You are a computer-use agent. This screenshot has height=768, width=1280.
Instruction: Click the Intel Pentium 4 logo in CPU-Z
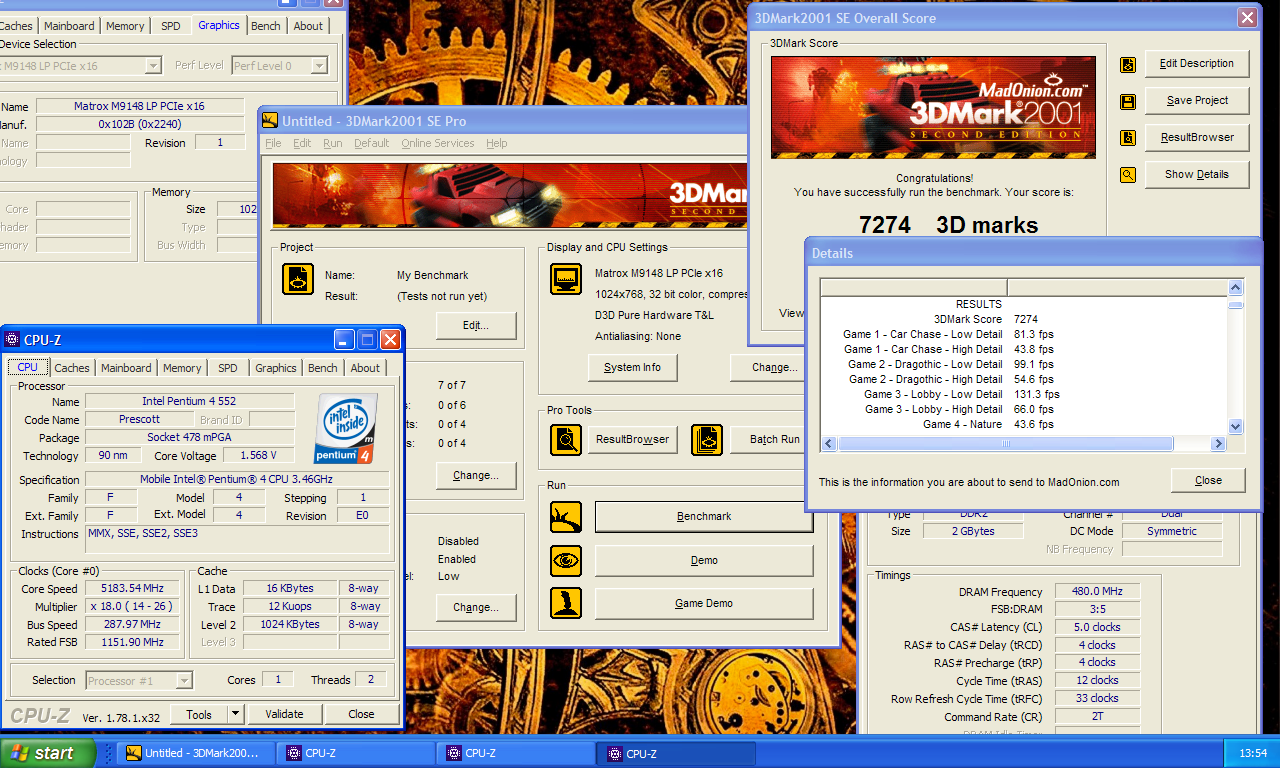click(345, 428)
